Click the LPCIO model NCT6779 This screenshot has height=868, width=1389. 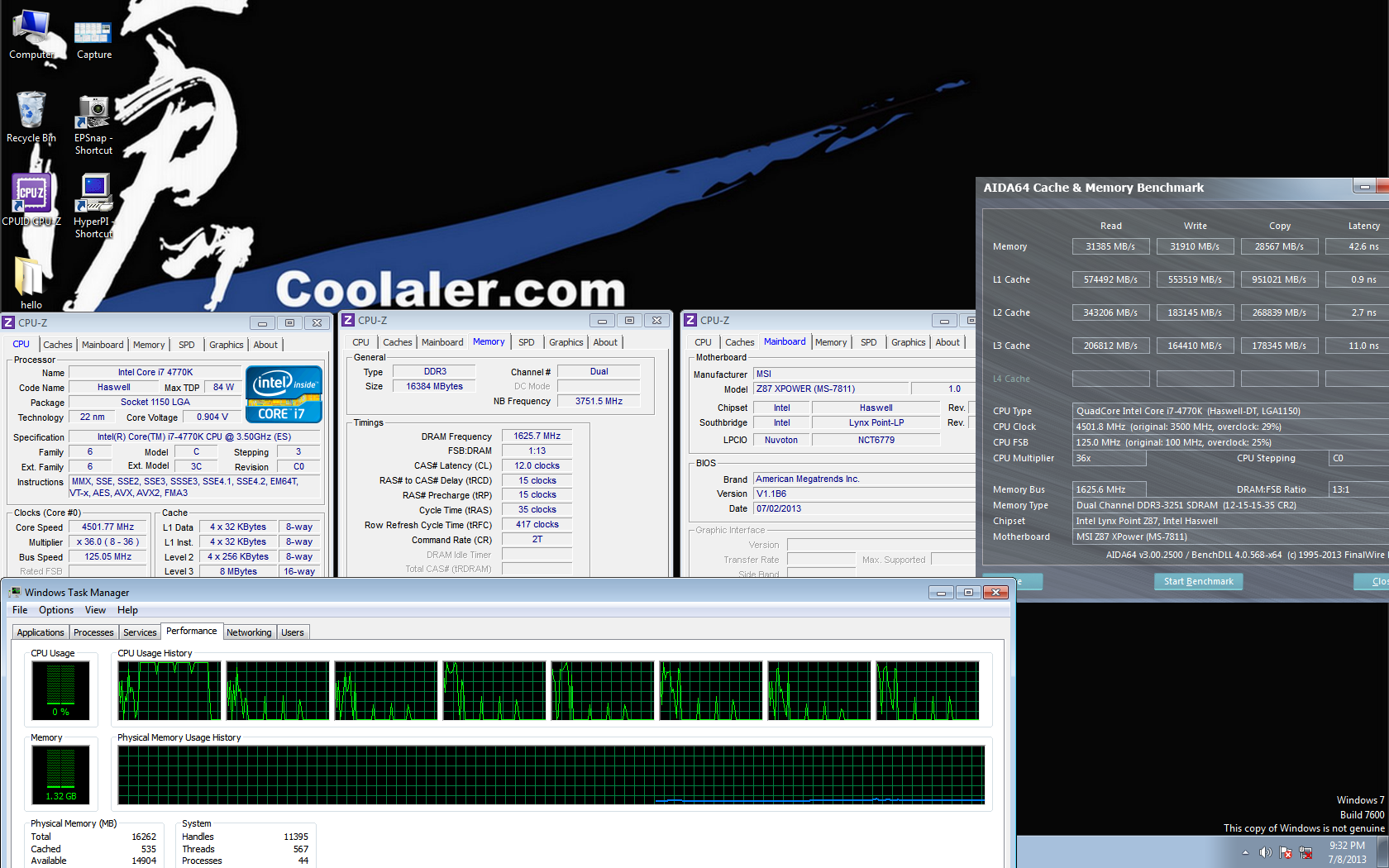click(x=876, y=440)
